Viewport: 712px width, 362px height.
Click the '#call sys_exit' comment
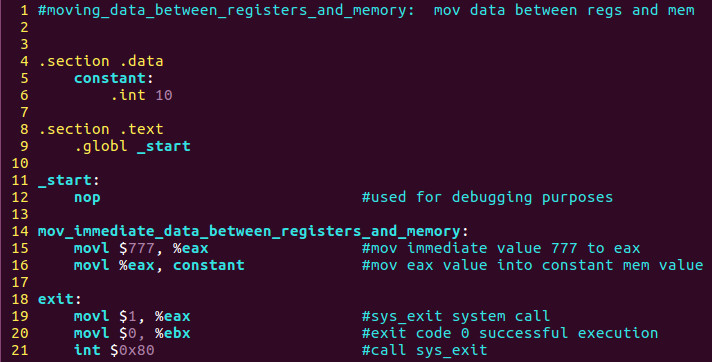pyautogui.click(x=425, y=350)
